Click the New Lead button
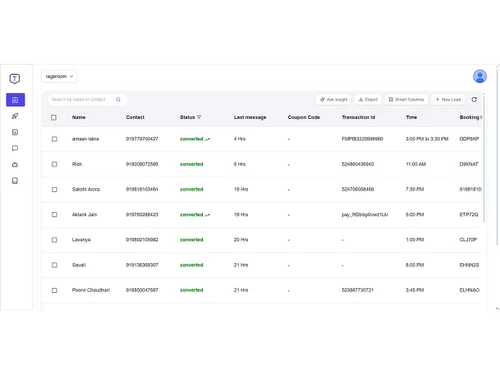 (448, 99)
